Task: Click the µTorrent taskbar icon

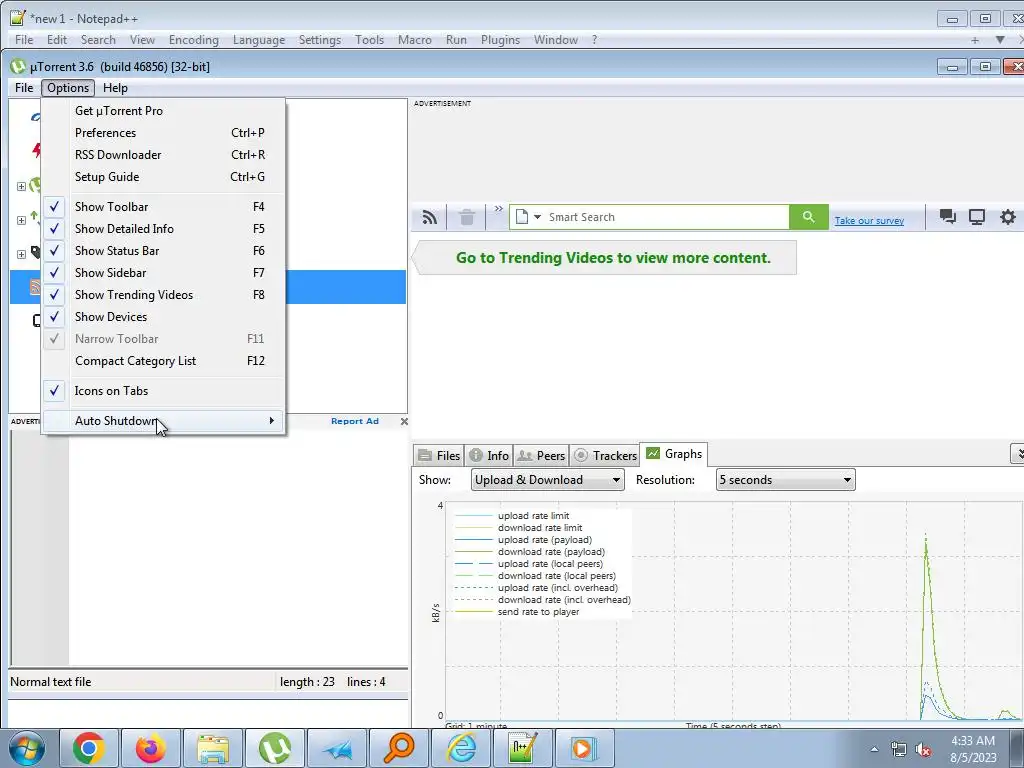Action: pyautogui.click(x=275, y=748)
